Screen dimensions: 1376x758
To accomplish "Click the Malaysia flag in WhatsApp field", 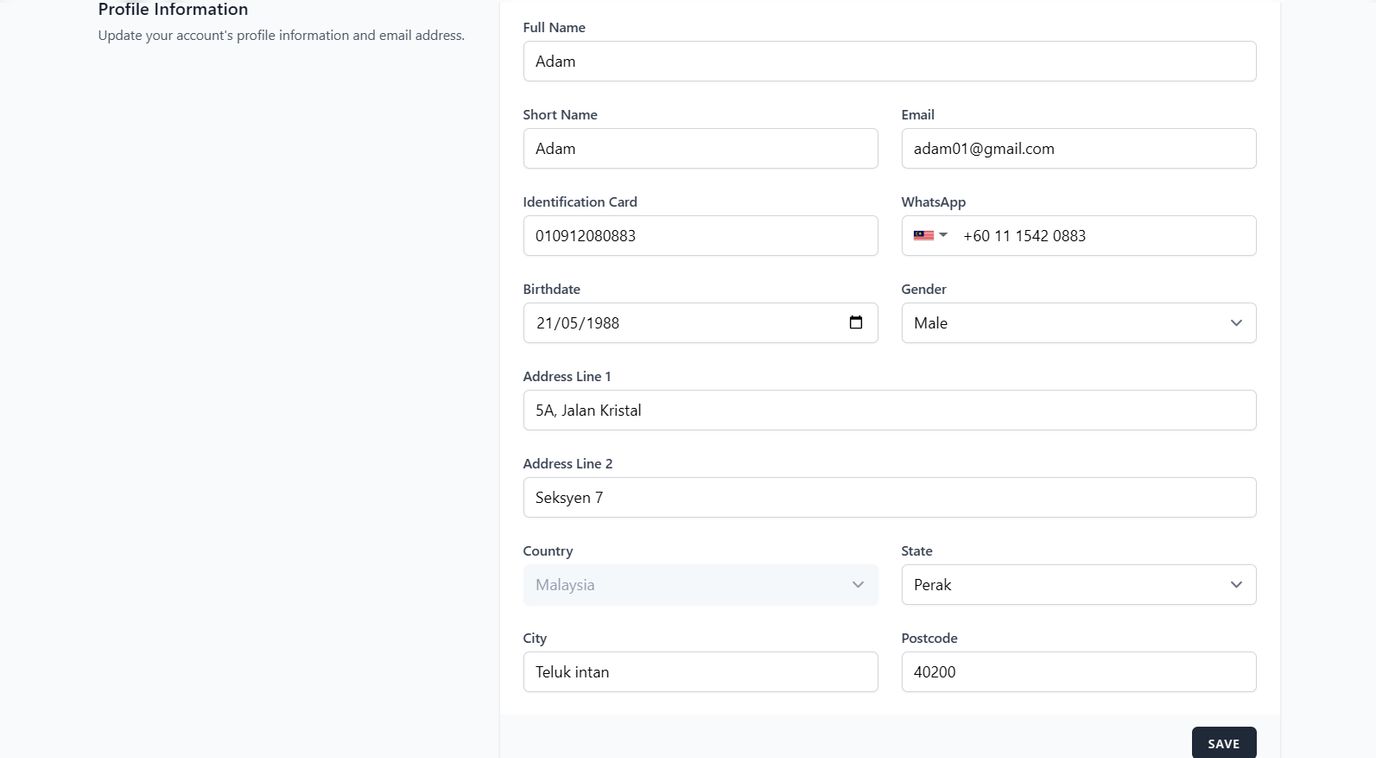I will click(923, 235).
